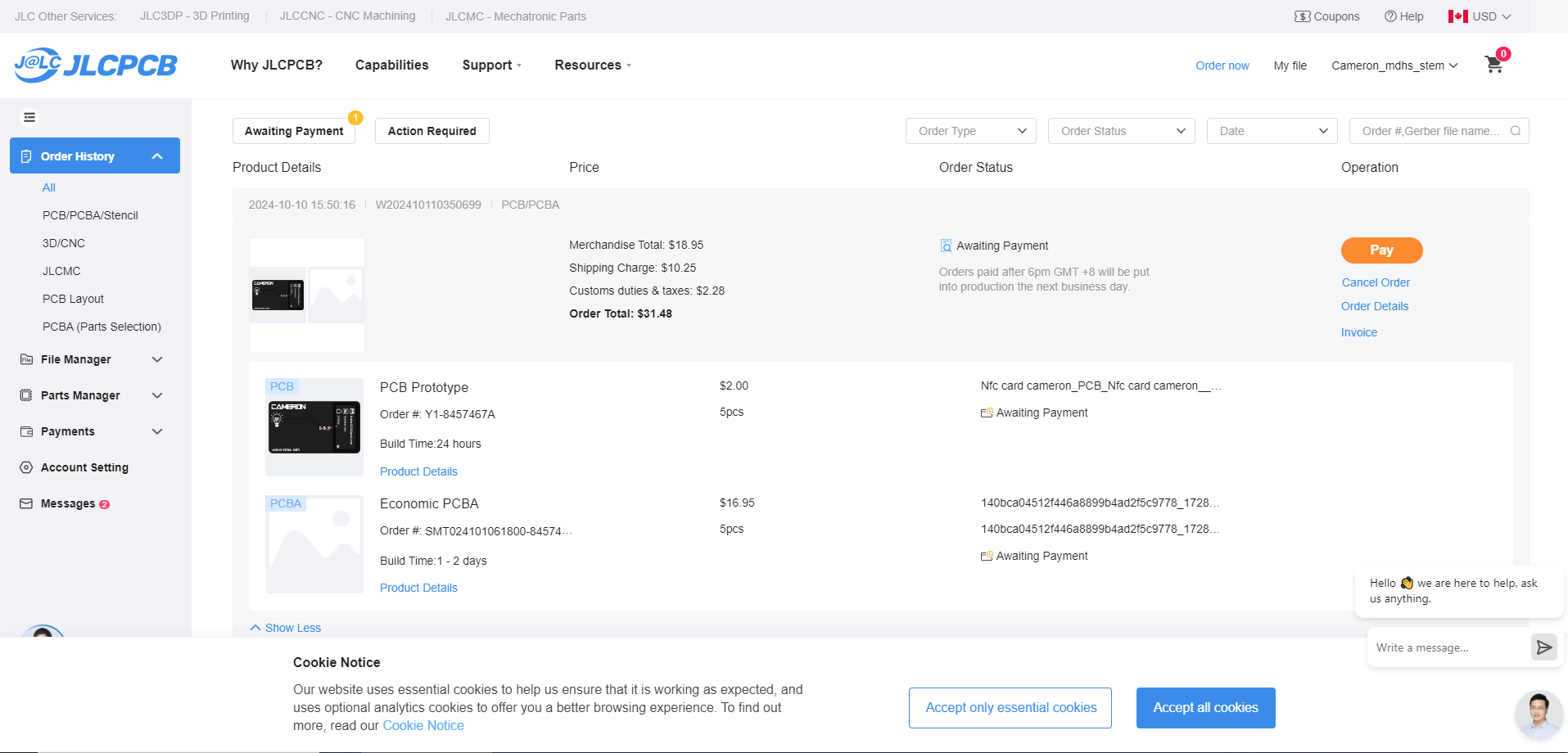Open the Order Details link

(x=1375, y=306)
